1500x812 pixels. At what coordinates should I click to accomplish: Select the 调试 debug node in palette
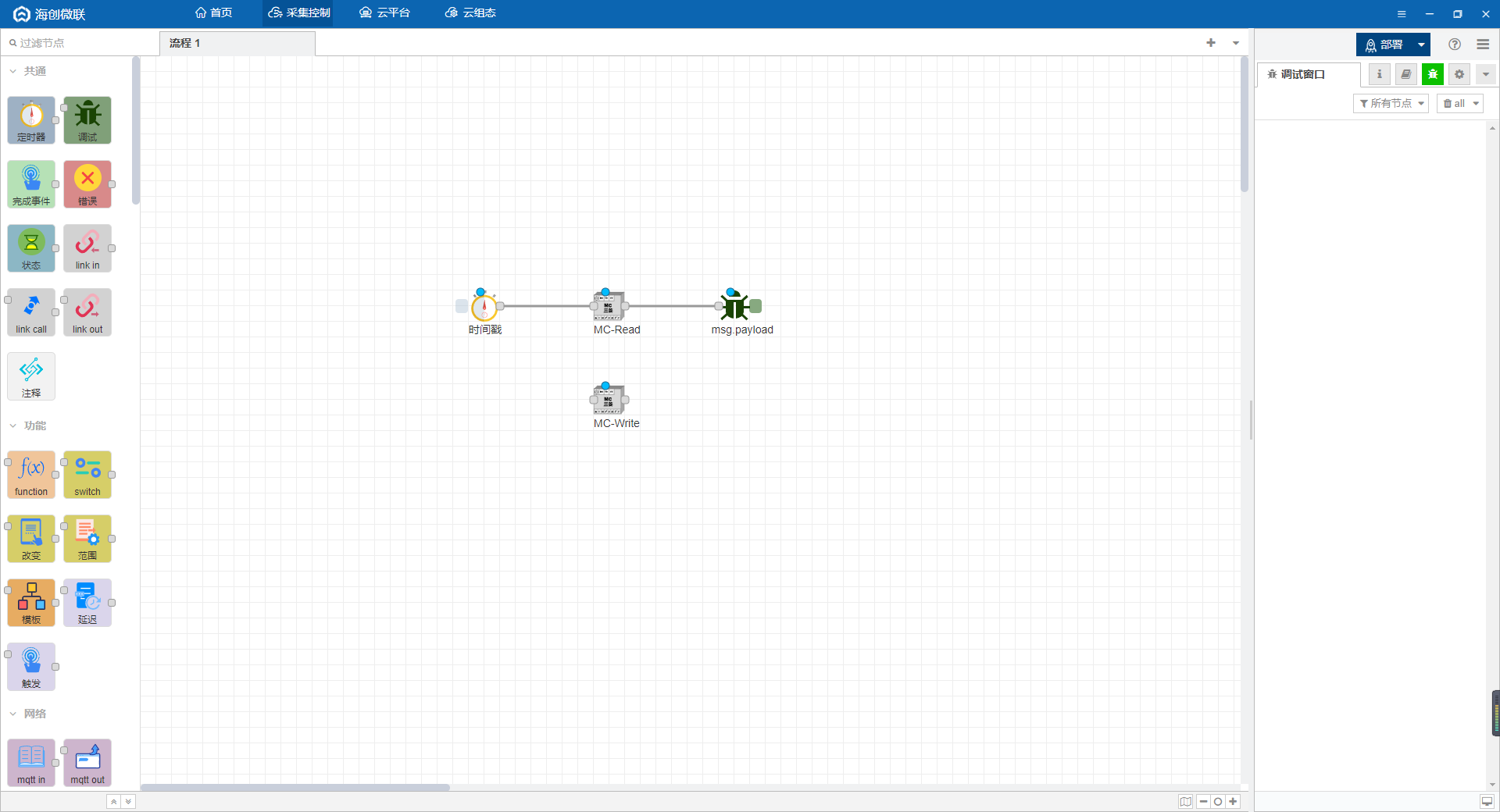click(87, 120)
